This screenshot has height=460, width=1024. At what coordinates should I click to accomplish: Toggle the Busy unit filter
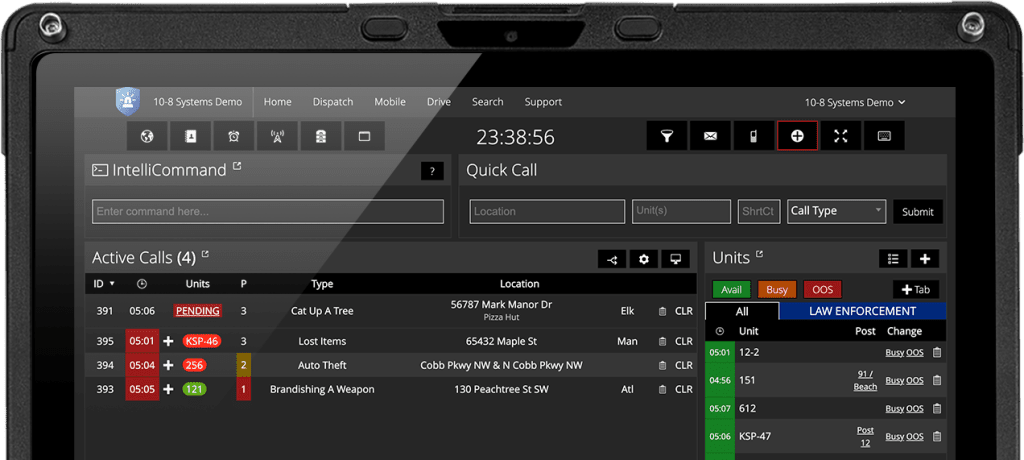pos(776,289)
